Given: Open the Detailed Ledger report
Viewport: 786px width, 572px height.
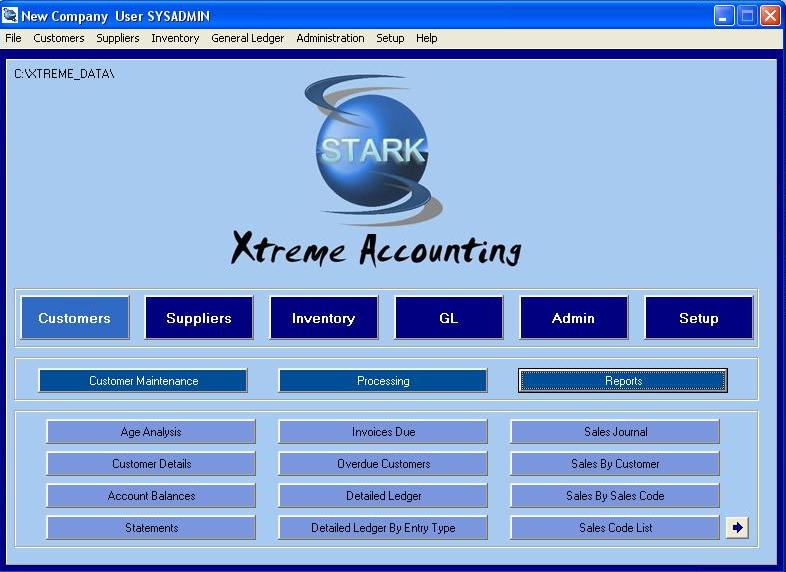Looking at the screenshot, I should (383, 496).
